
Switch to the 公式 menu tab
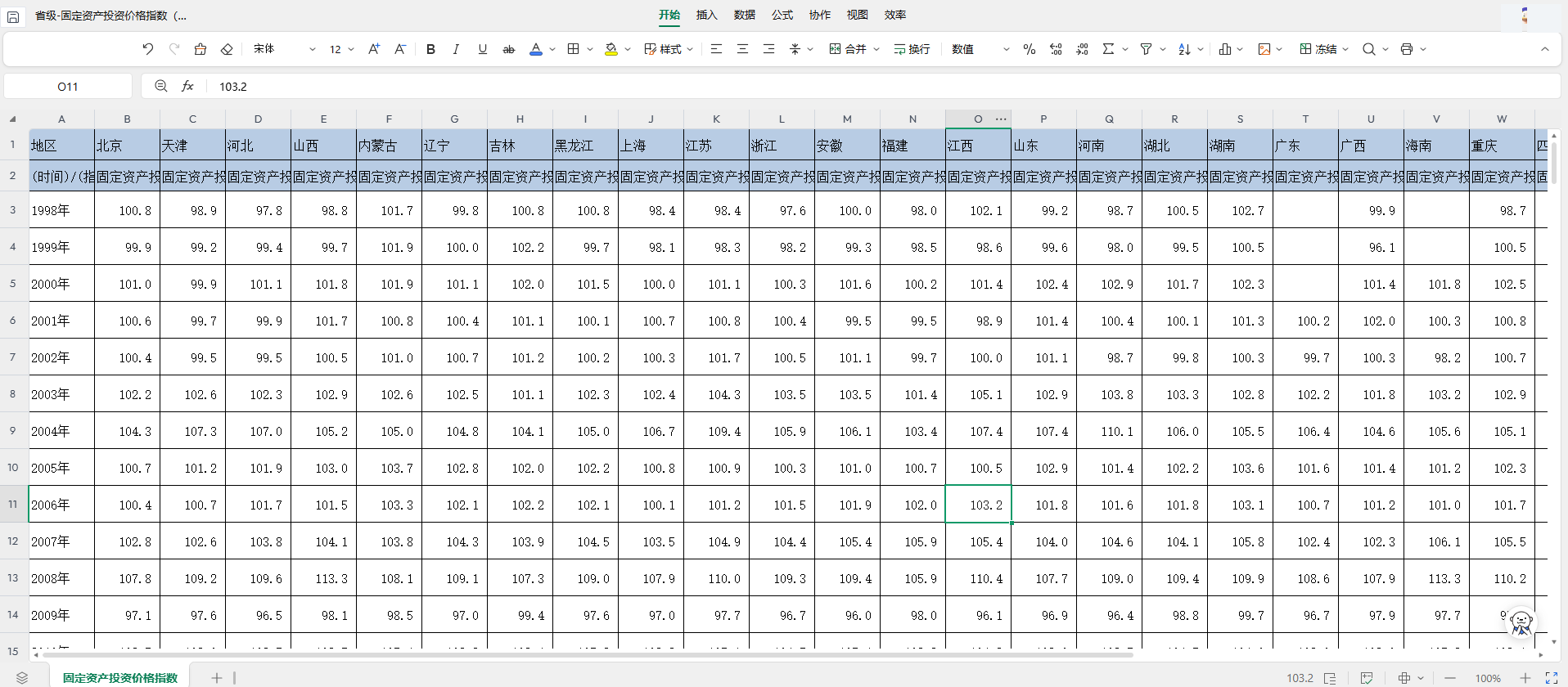(x=782, y=15)
